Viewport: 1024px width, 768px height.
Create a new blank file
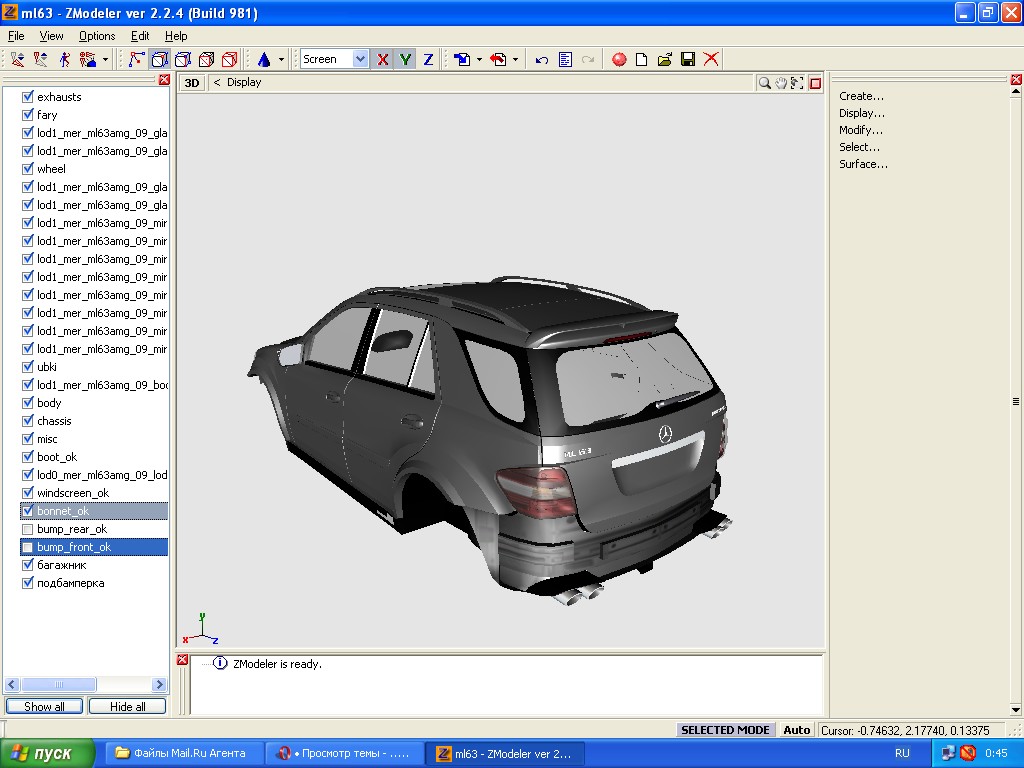click(x=641, y=59)
